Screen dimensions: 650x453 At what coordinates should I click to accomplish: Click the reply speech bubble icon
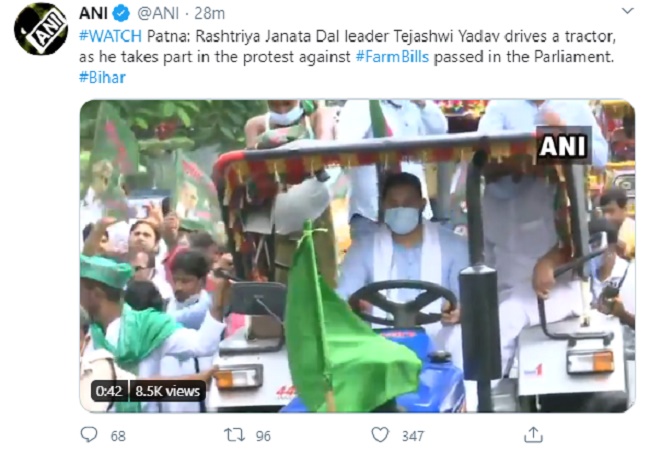pyautogui.click(x=89, y=435)
